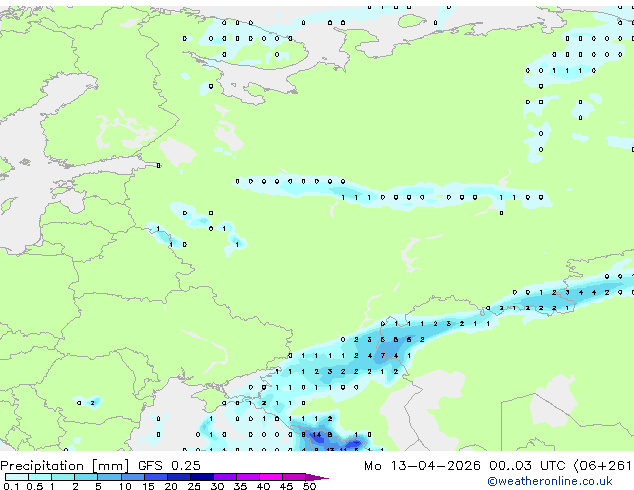Click the 'Mo 13-04-2026' date text
This screenshot has height=490, width=634.
point(422,466)
